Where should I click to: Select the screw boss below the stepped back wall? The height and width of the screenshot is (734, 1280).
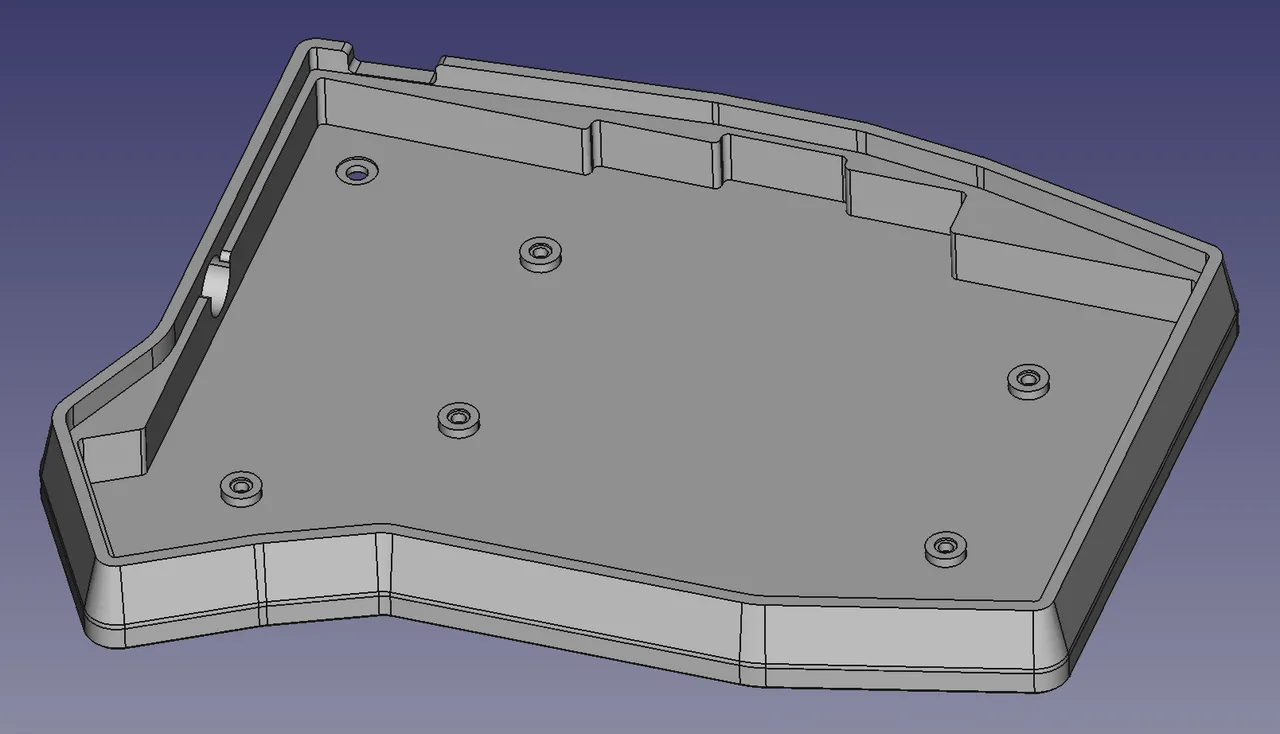coord(541,253)
